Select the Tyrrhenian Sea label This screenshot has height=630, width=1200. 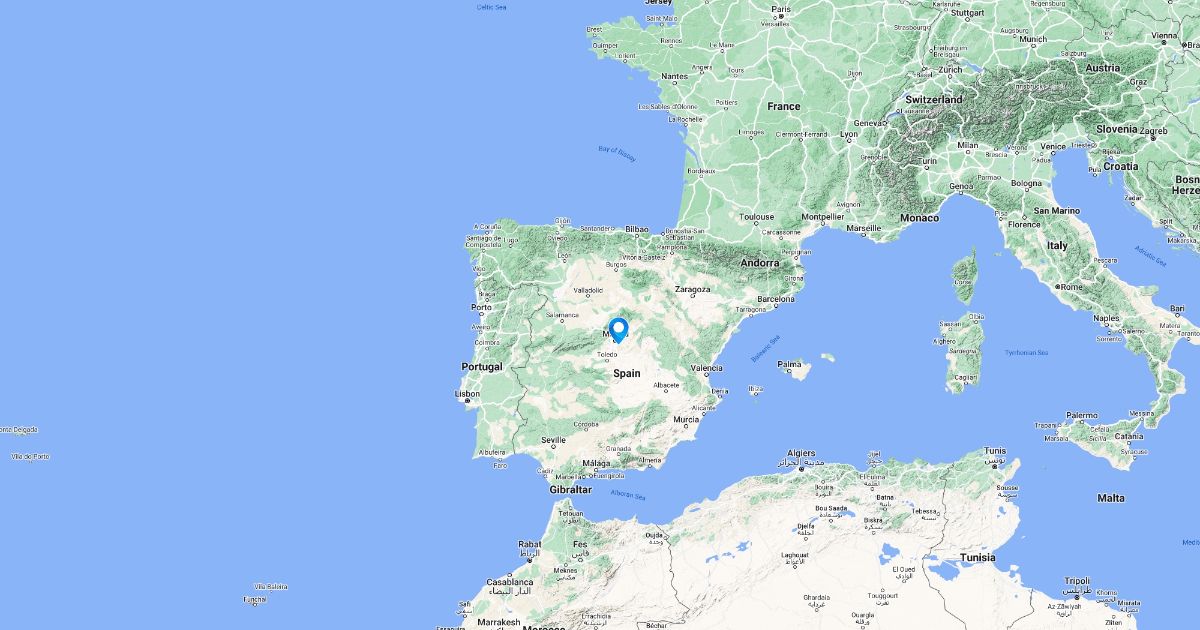click(x=1027, y=352)
